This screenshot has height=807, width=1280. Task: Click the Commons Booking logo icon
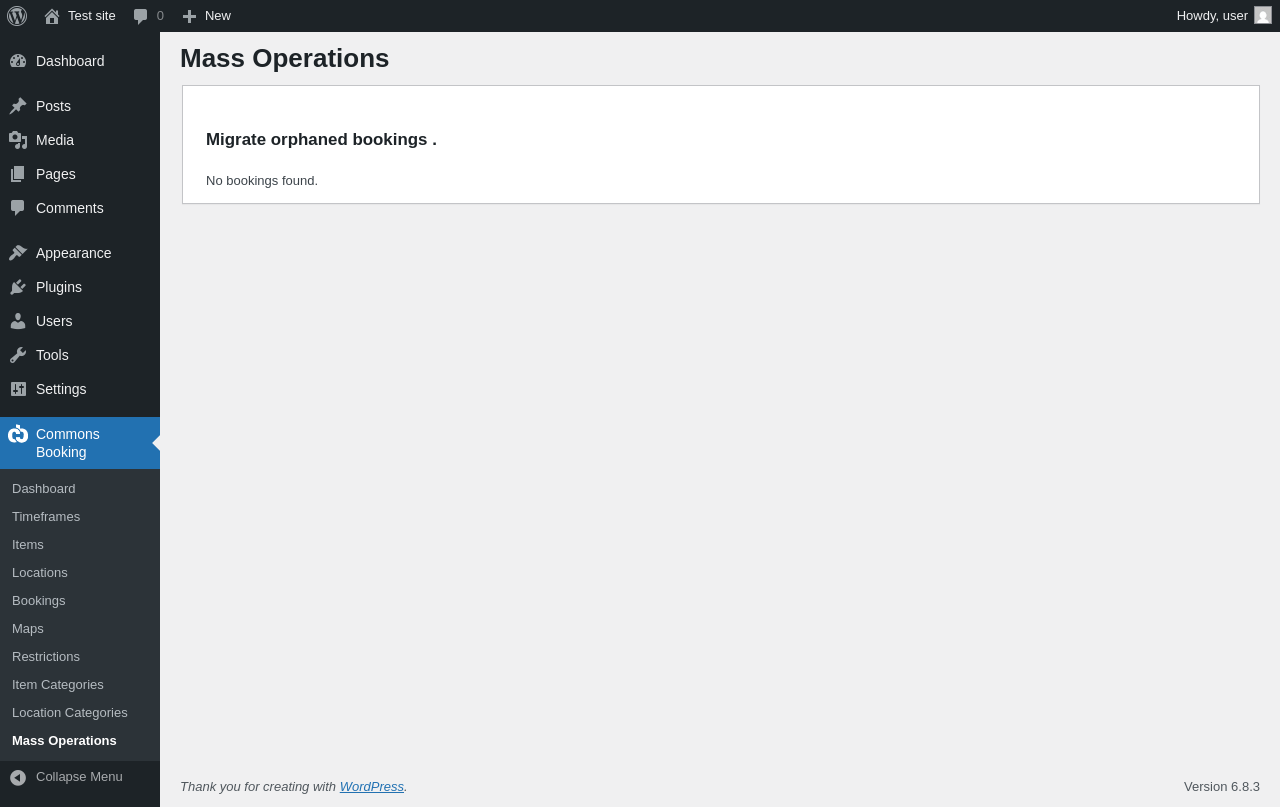coord(18,434)
